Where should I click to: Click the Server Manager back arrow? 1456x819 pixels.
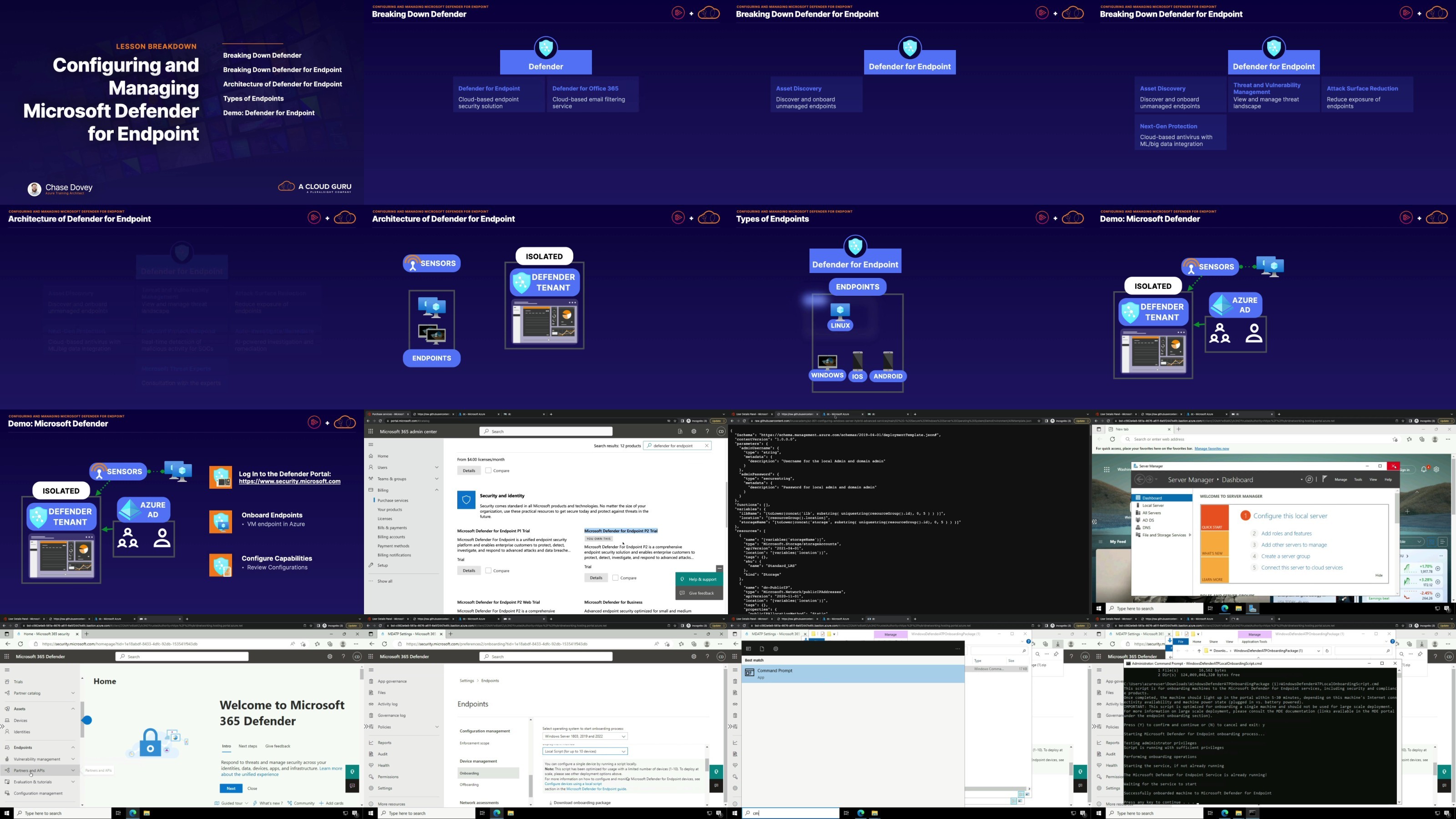tap(1140, 479)
